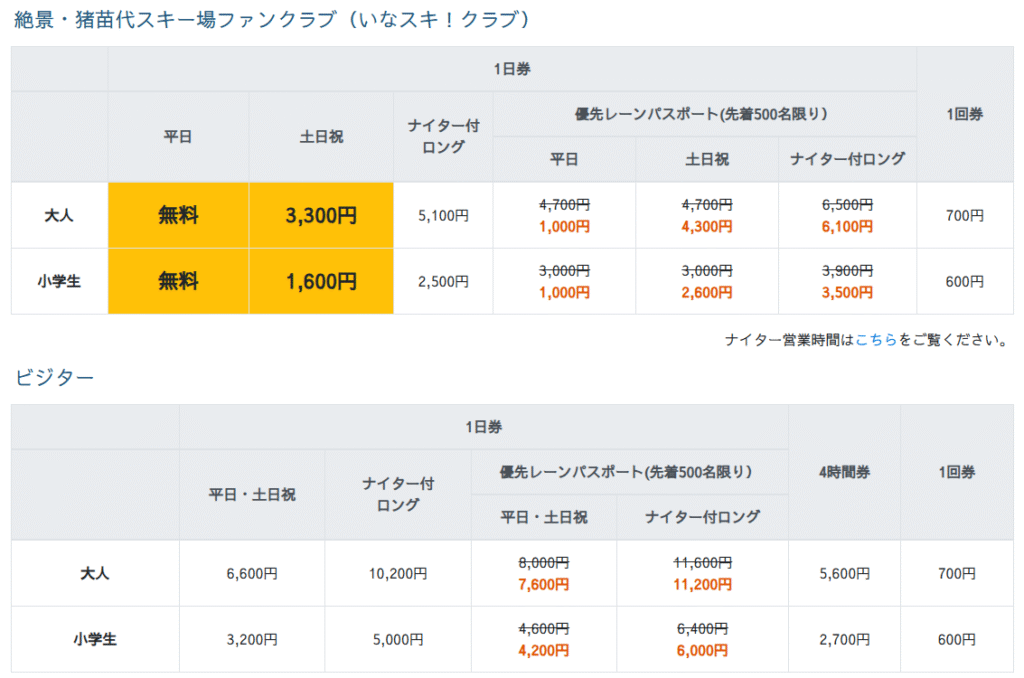
Task: Select the 6,600円 visitor adult day price
Action: 248,572
